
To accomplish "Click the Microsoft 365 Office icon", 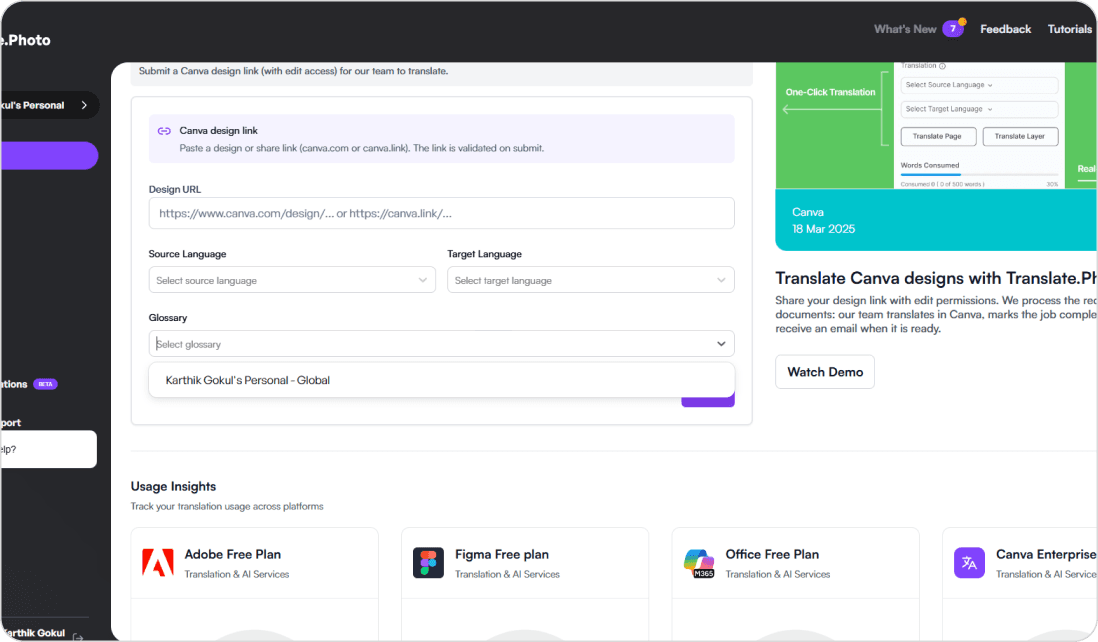I will pyautogui.click(x=699, y=563).
